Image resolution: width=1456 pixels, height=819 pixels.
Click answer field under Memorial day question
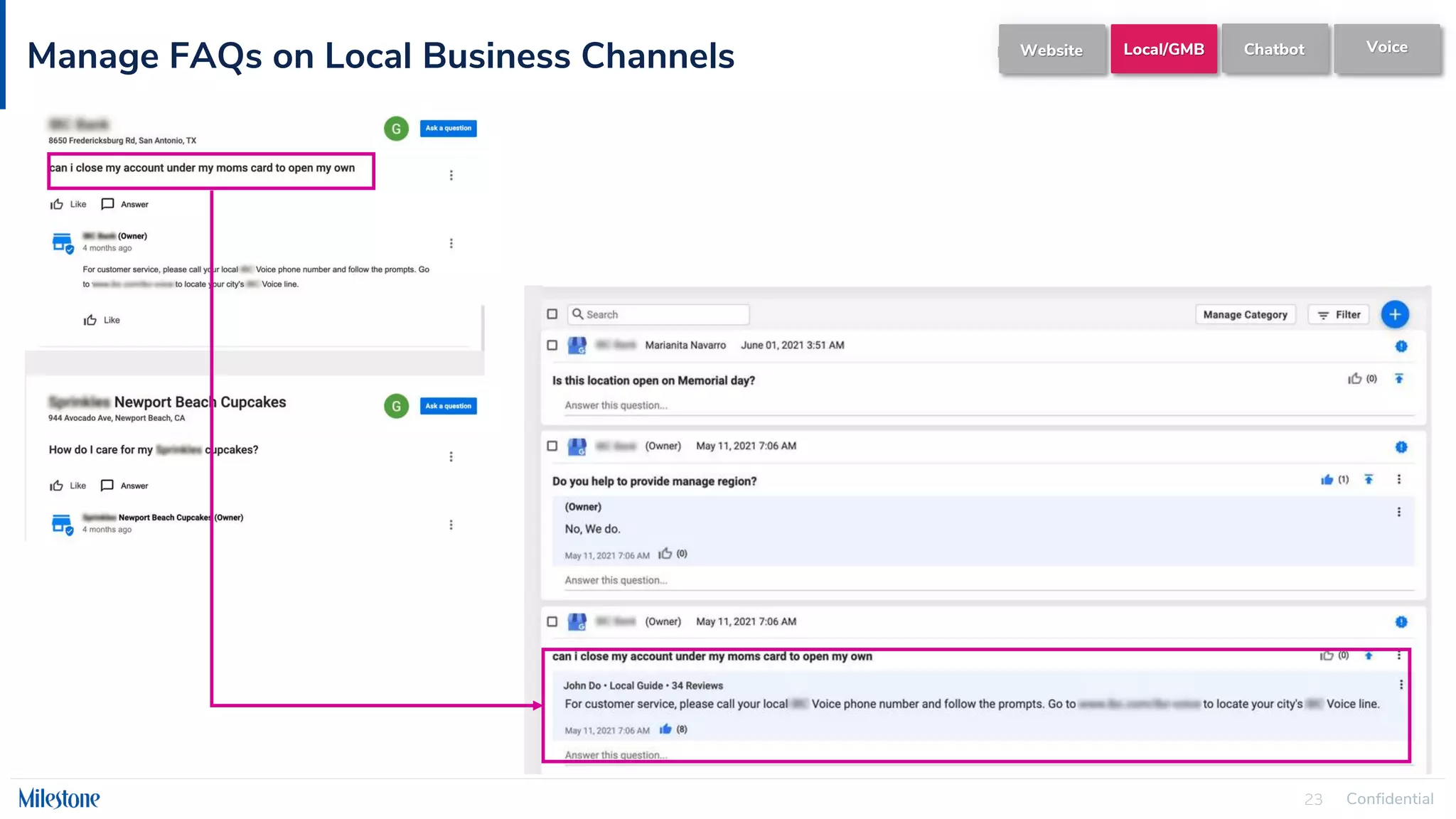[989, 405]
